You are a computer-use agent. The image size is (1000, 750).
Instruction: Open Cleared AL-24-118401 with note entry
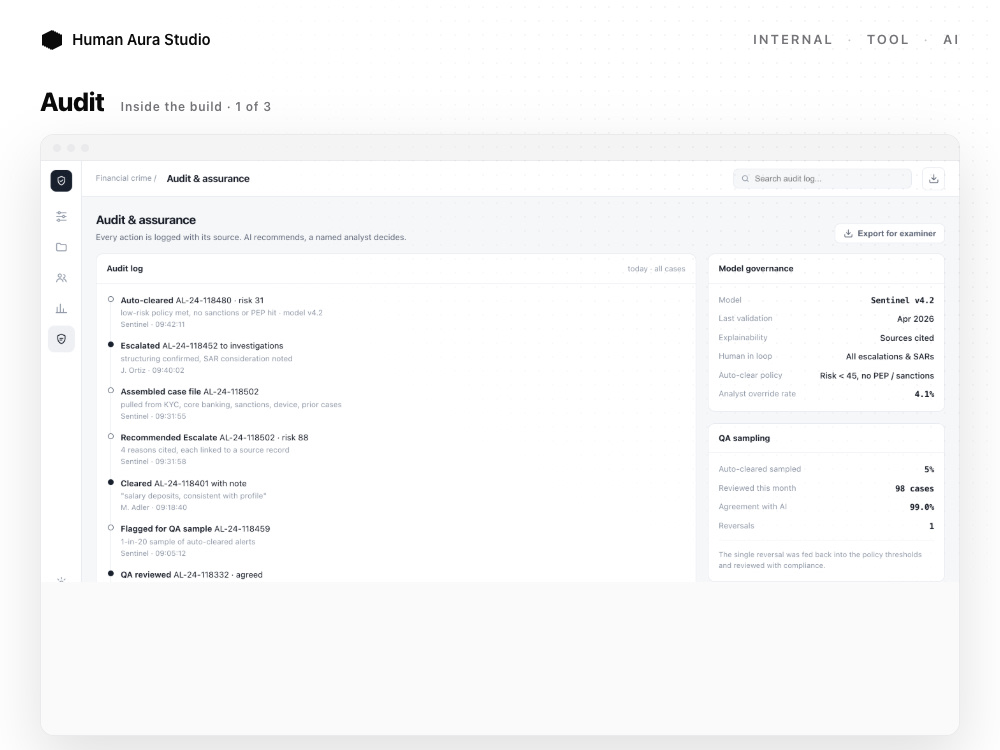pos(193,495)
